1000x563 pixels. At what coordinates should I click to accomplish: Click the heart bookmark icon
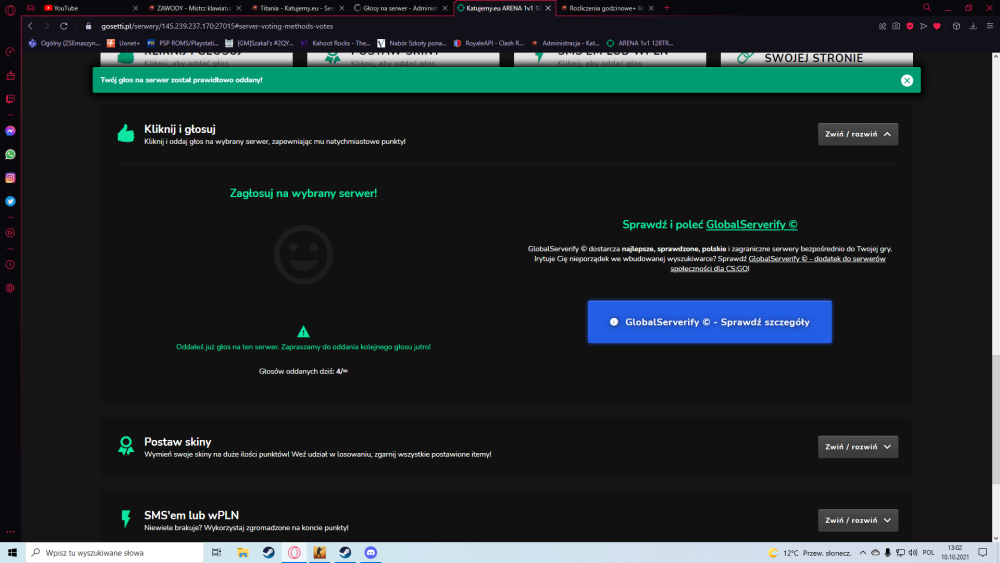coord(937,26)
